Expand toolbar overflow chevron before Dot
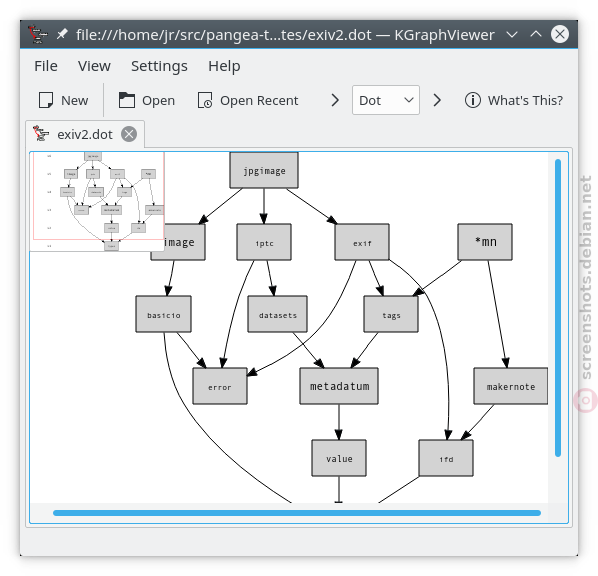Viewport: 598px width, 576px height. pos(335,100)
